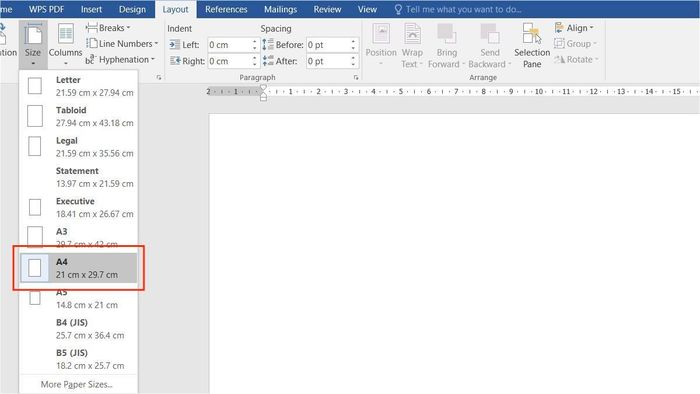The width and height of the screenshot is (700, 394).
Task: Open the Columns layout menu
Action: point(65,45)
